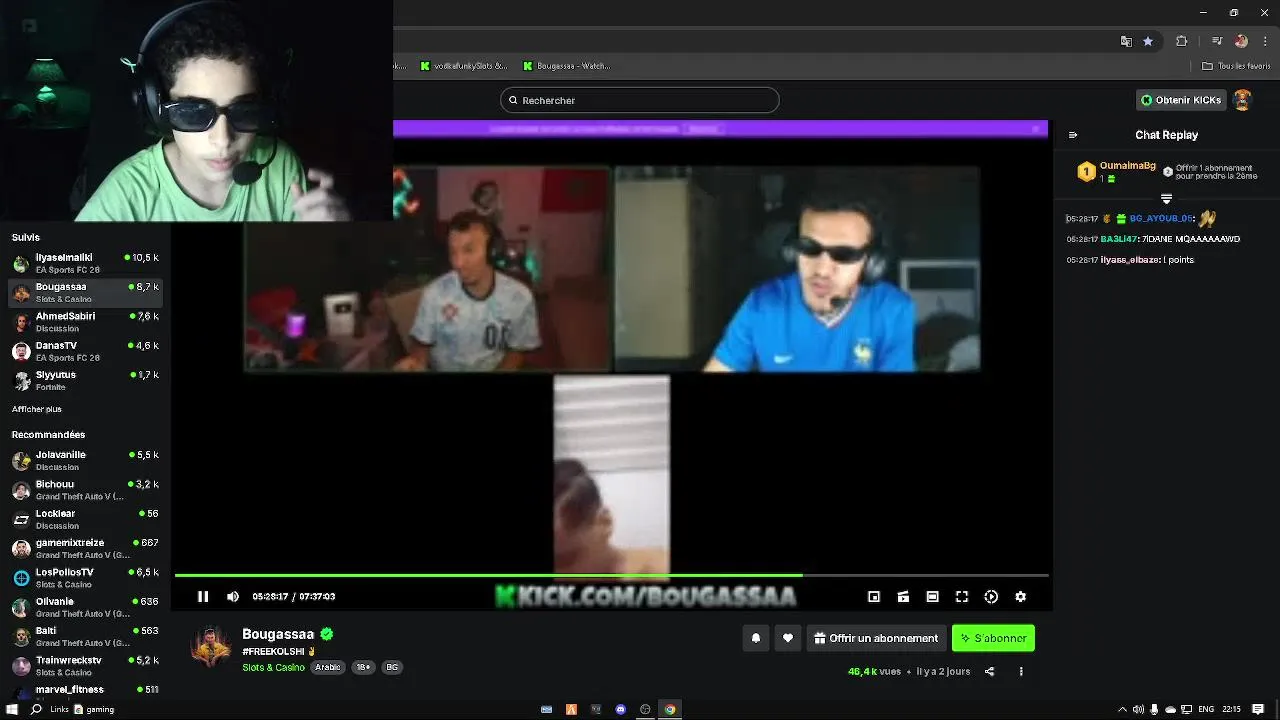Open Jolavanille recommended channel
Viewport: 1280px width, 720px height.
click(85, 460)
